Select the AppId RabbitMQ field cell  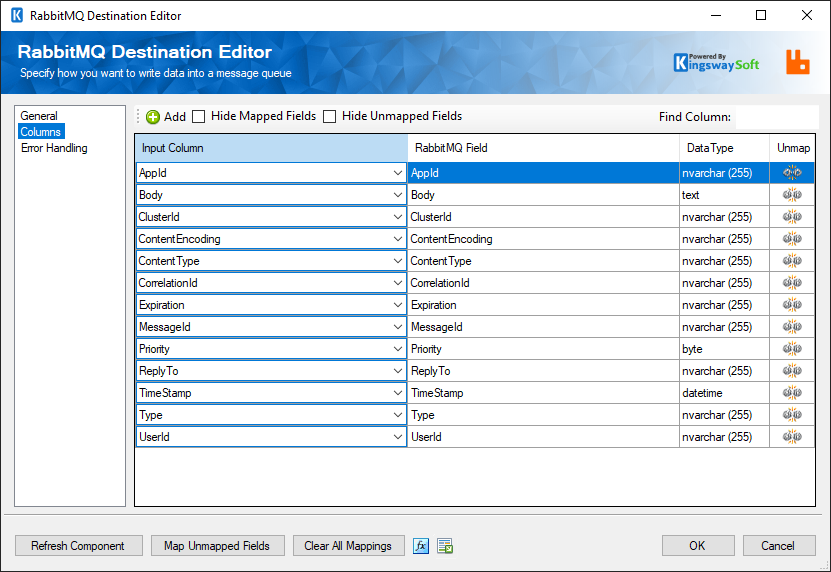coord(544,173)
